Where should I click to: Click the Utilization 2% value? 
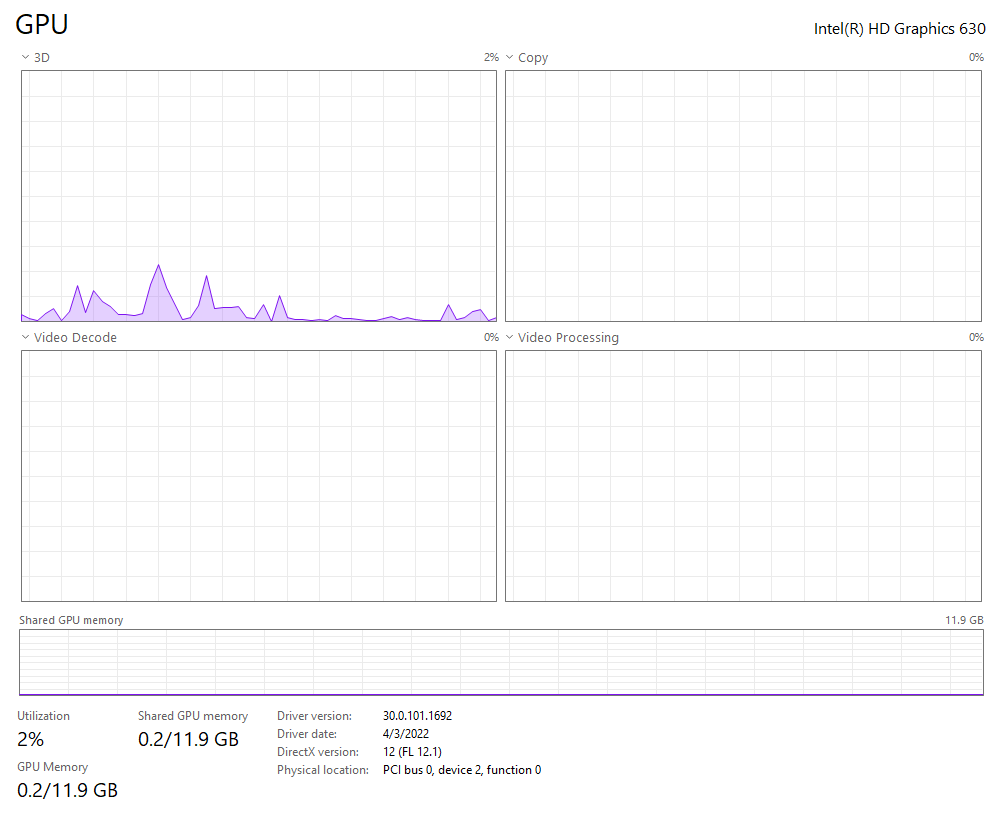pyautogui.click(x=31, y=740)
